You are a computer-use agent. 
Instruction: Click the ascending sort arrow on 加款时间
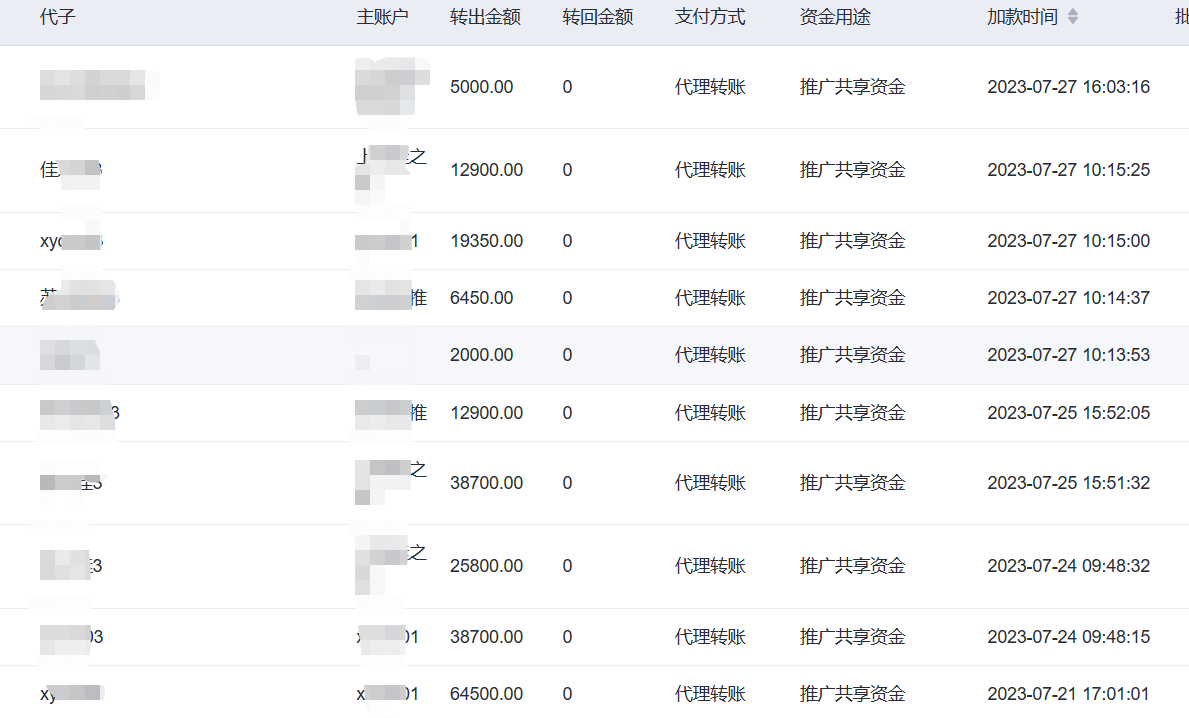(x=1071, y=13)
